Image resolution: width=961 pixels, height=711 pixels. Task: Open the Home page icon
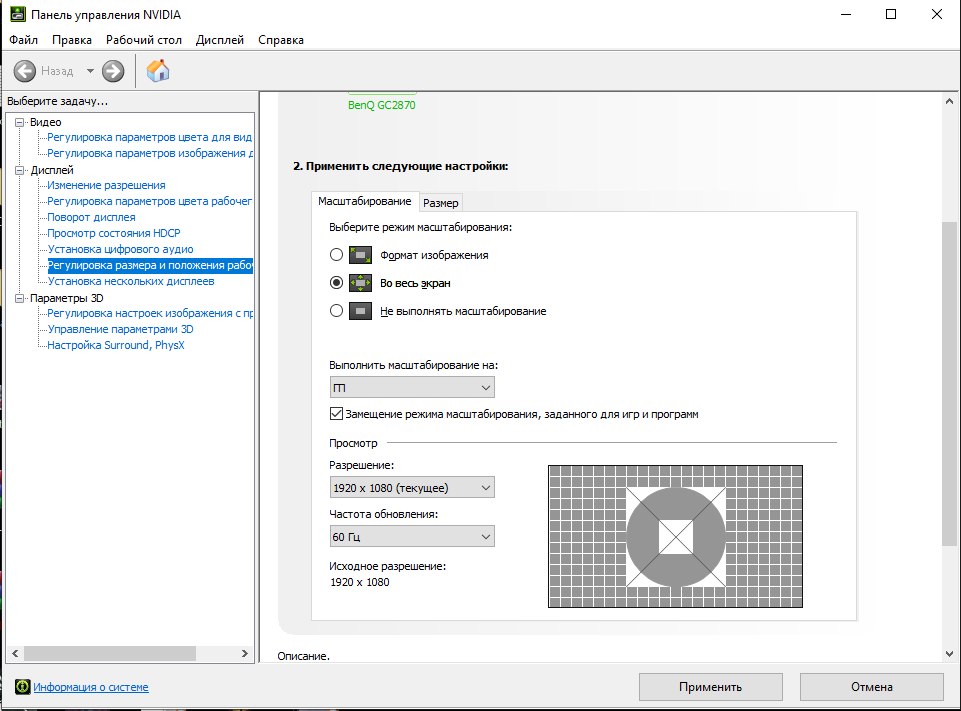158,71
